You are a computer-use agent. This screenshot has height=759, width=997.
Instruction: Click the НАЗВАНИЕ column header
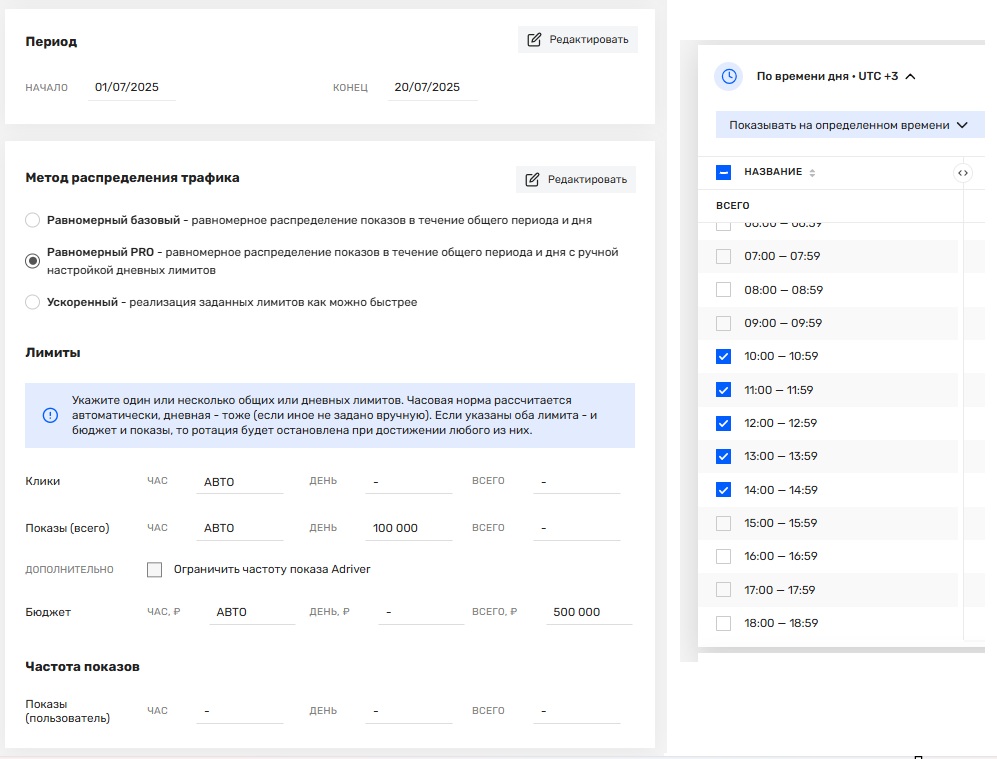773,172
